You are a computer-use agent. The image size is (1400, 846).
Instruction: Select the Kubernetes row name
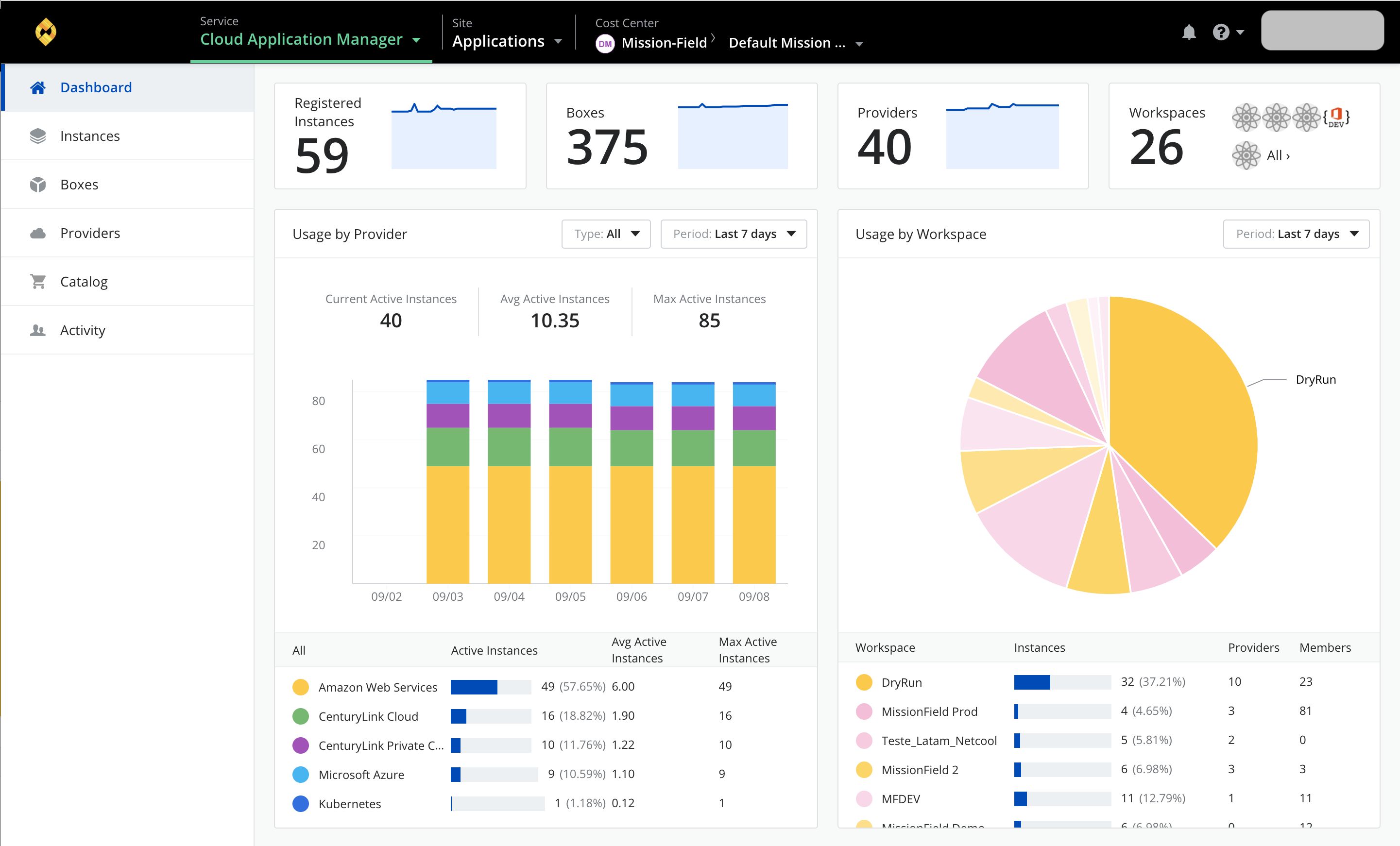[x=349, y=803]
